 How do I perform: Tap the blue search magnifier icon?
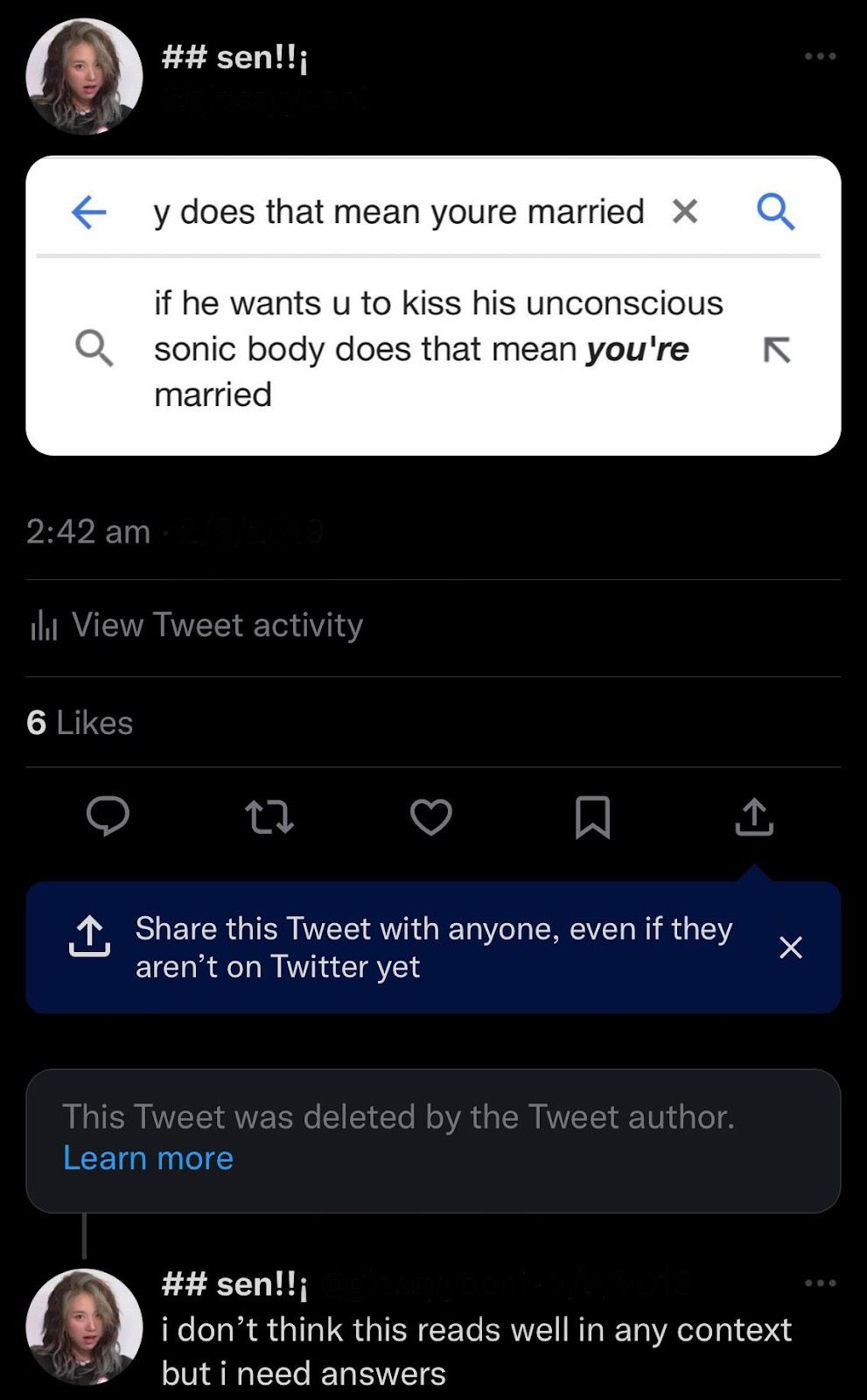[775, 211]
